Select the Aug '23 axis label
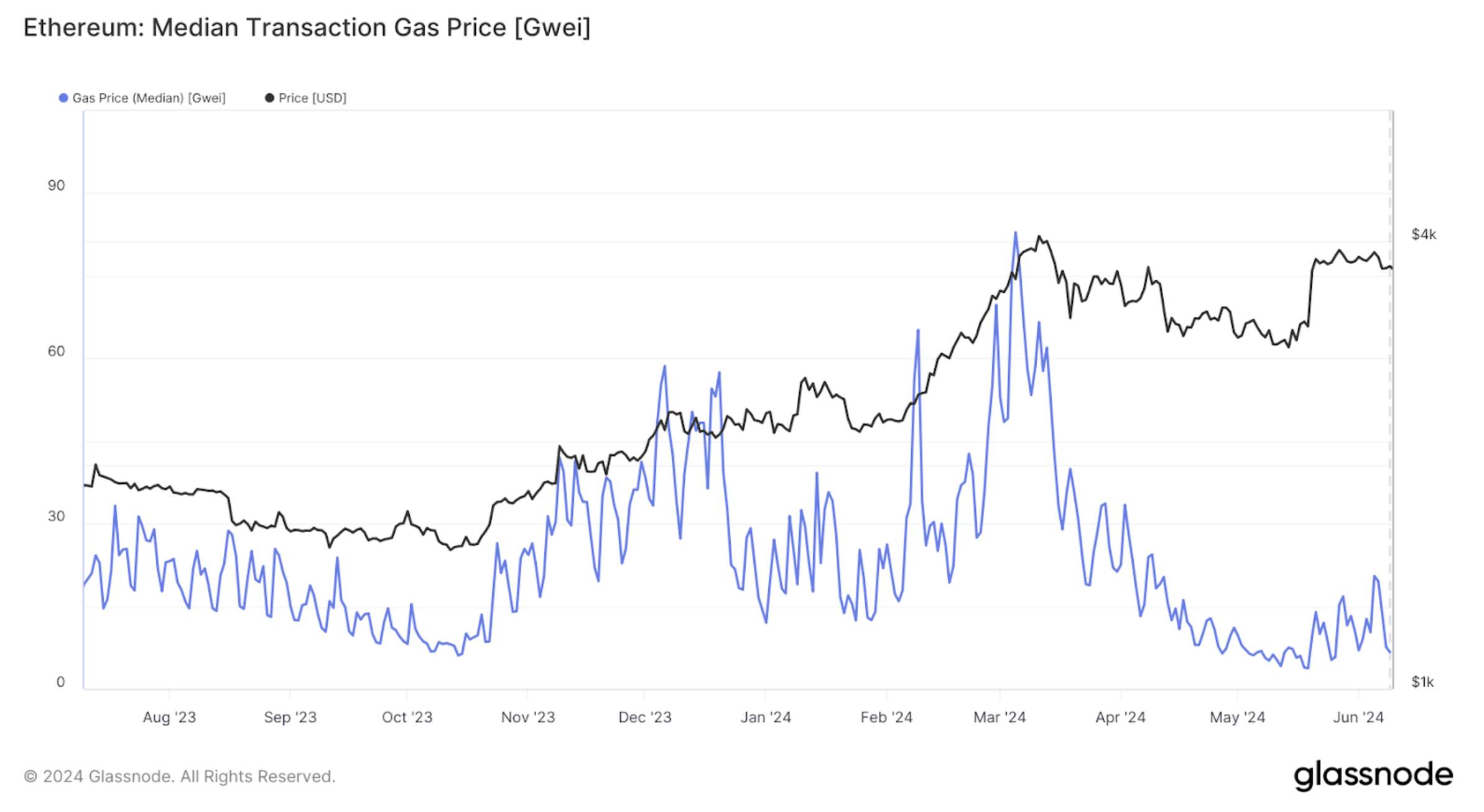 (x=169, y=717)
